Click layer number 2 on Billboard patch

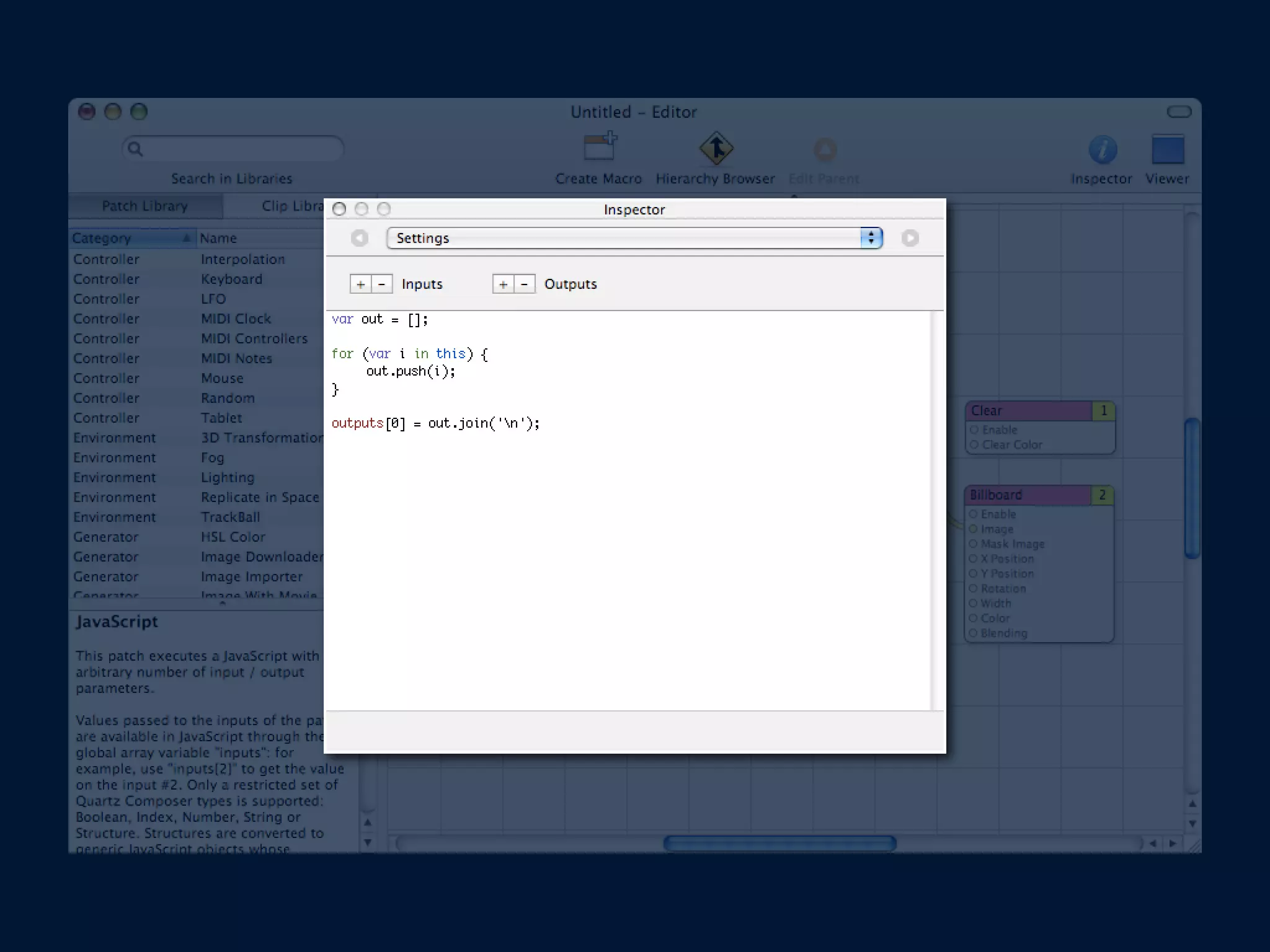pos(1102,495)
